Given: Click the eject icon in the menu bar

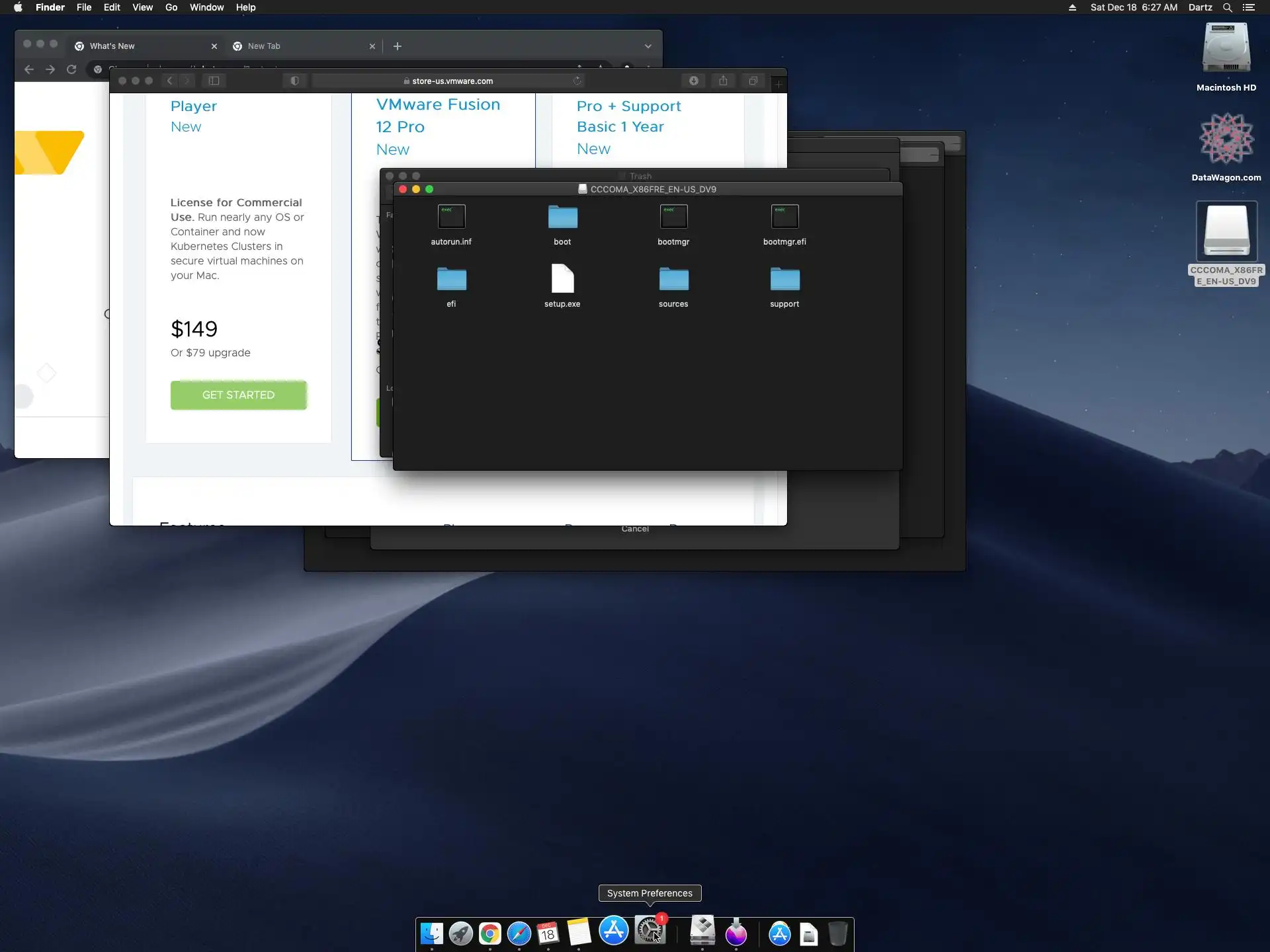Looking at the screenshot, I should 1072,7.
